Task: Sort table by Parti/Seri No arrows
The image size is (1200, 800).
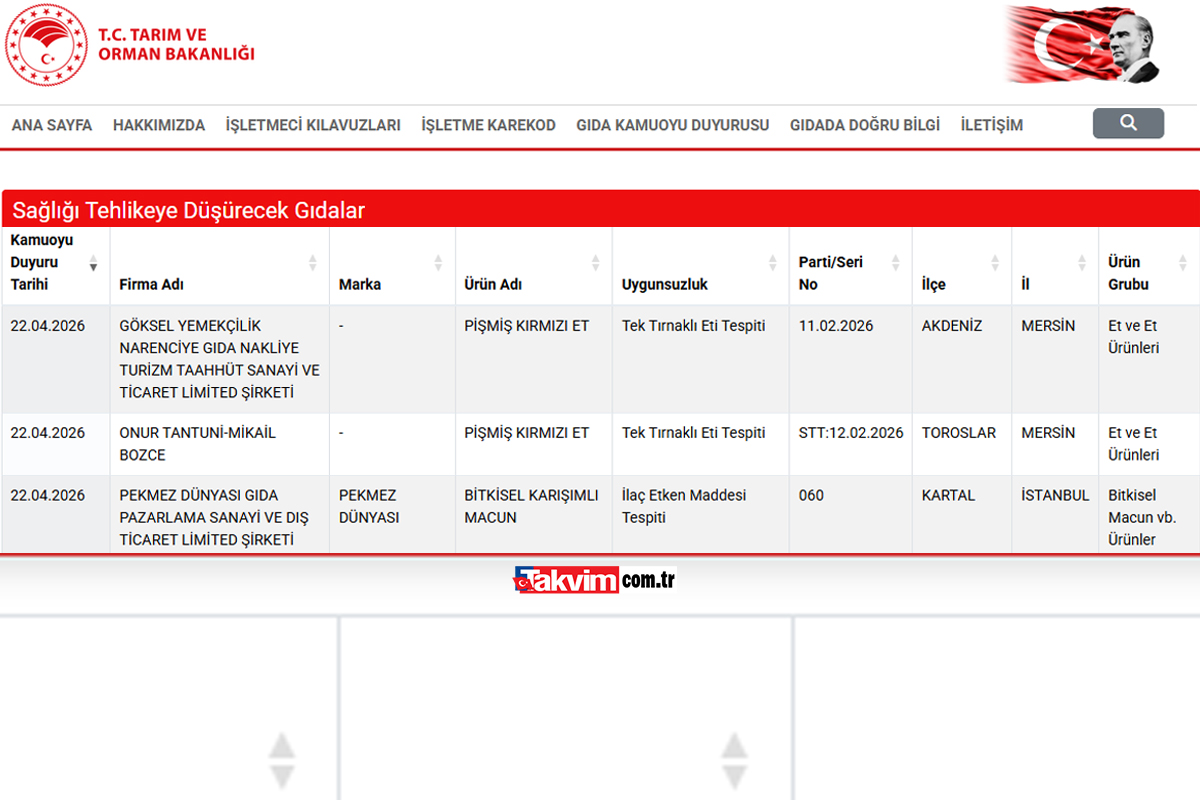Action: click(x=895, y=263)
